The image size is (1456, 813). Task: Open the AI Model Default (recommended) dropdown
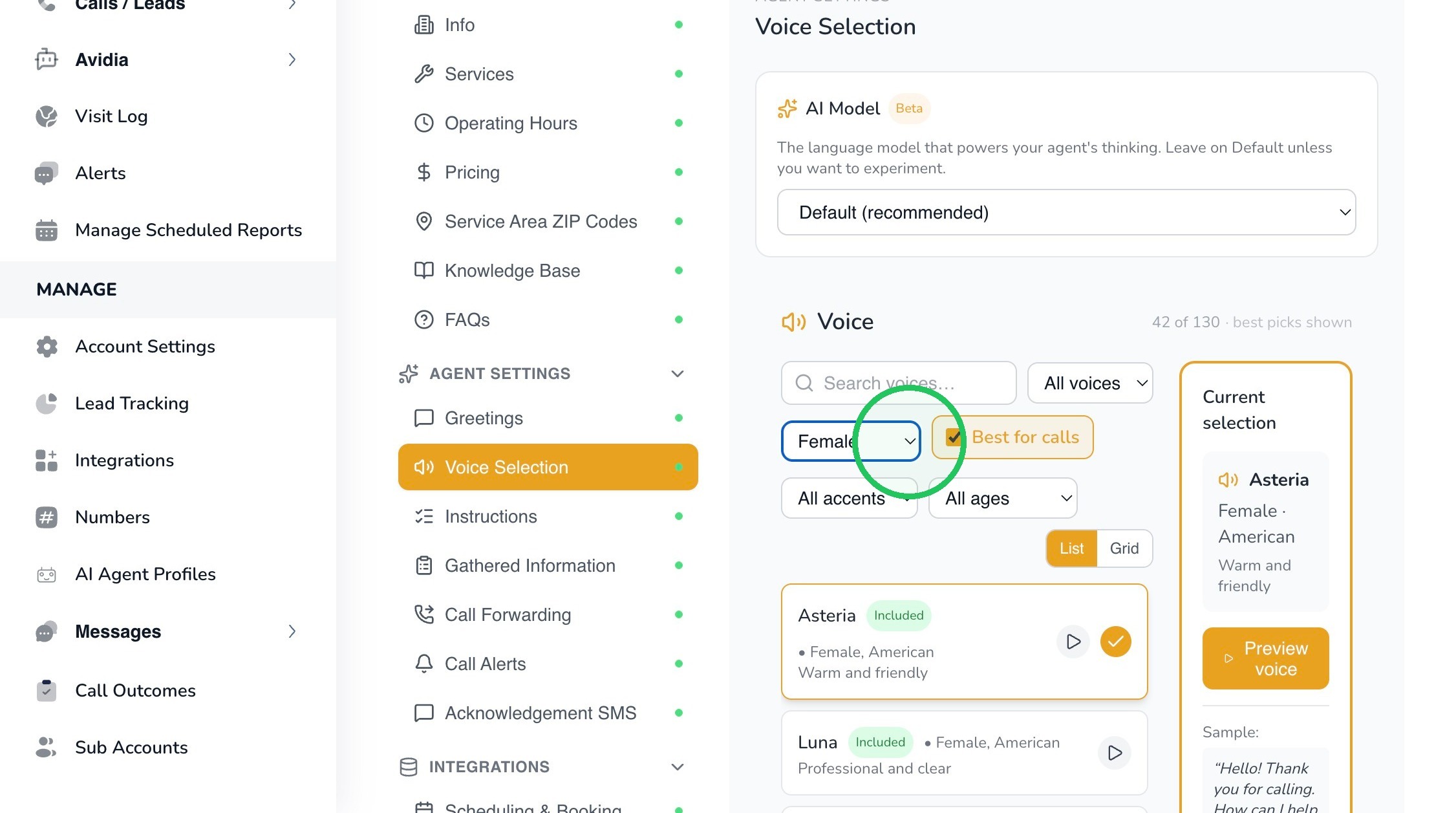pyautogui.click(x=1066, y=212)
